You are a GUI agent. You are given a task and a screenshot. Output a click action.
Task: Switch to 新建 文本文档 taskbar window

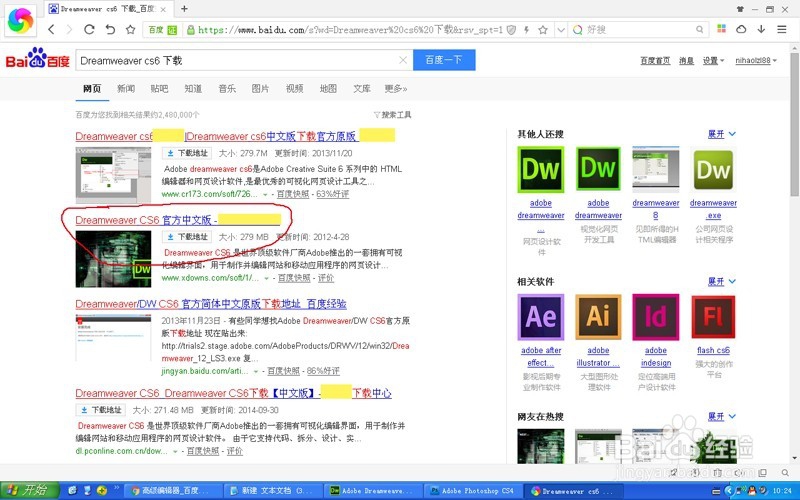273,491
